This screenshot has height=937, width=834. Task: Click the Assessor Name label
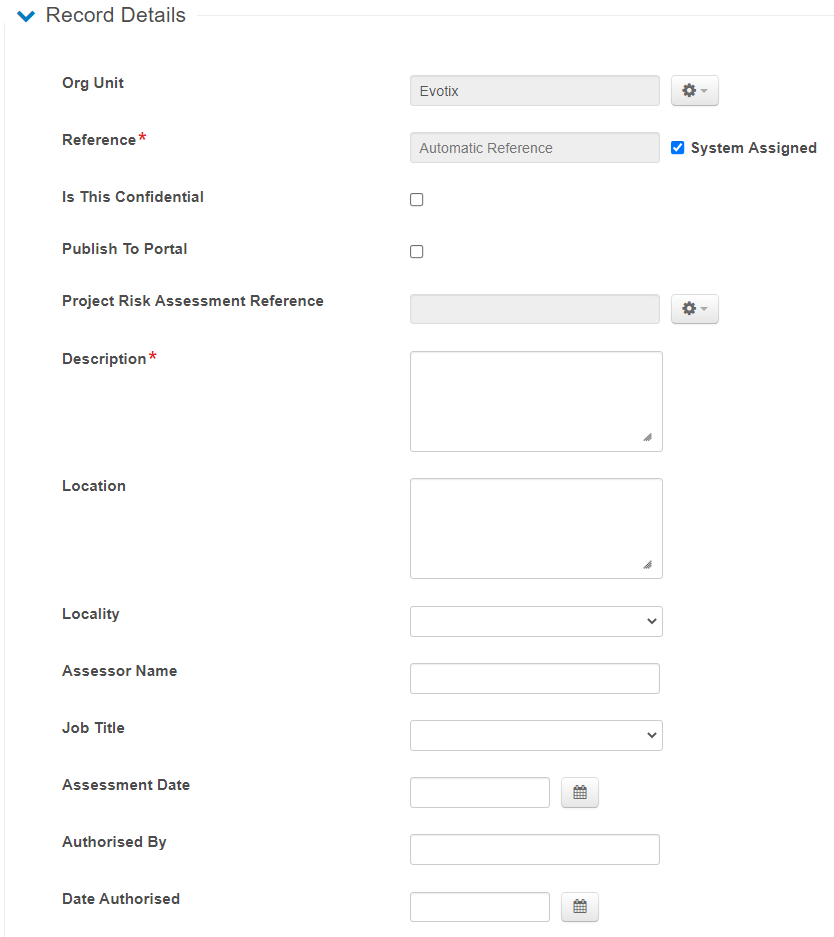coord(119,670)
